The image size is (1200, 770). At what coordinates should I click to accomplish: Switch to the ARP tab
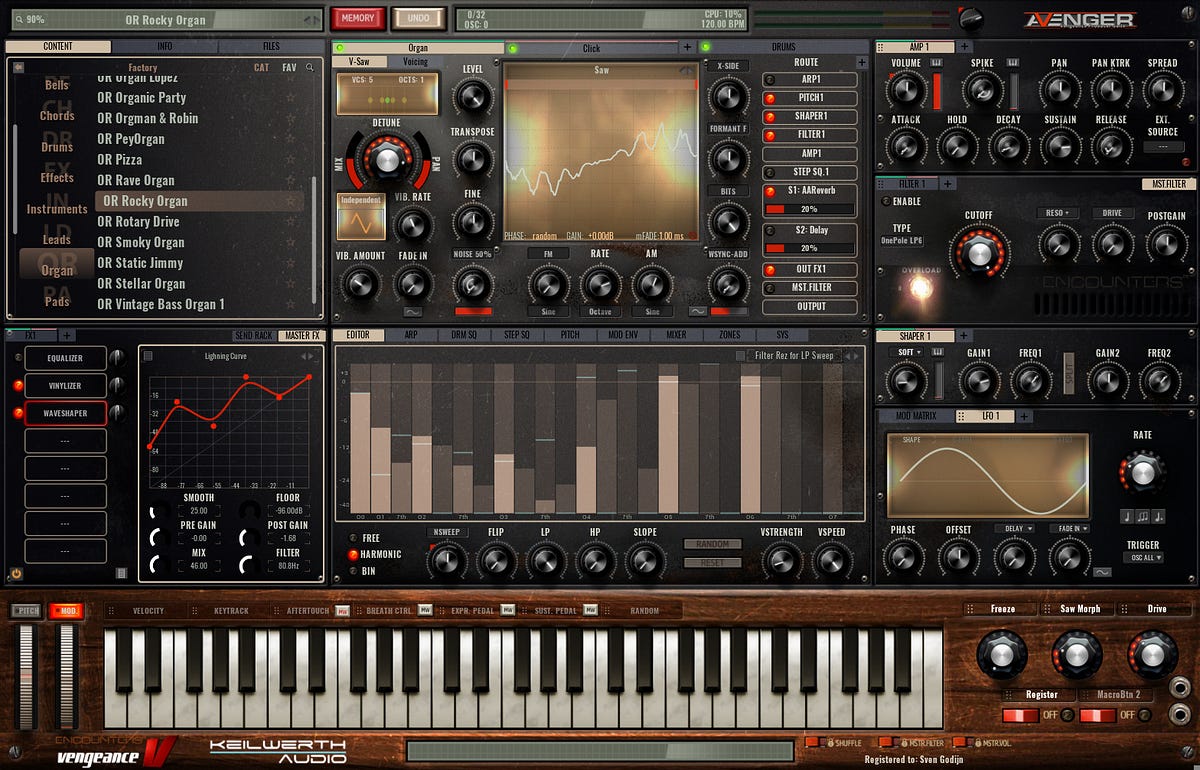(411, 334)
